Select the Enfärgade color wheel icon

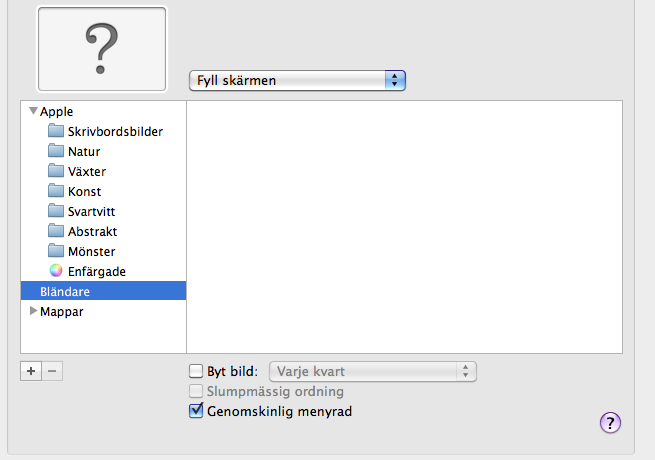pos(56,271)
